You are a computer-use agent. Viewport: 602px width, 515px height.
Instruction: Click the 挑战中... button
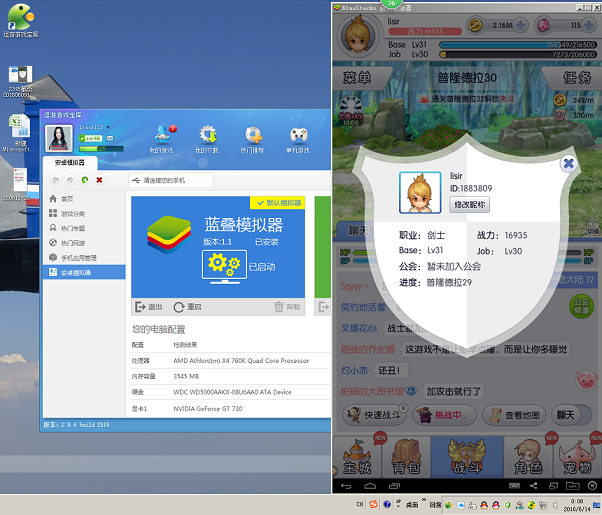click(445, 415)
